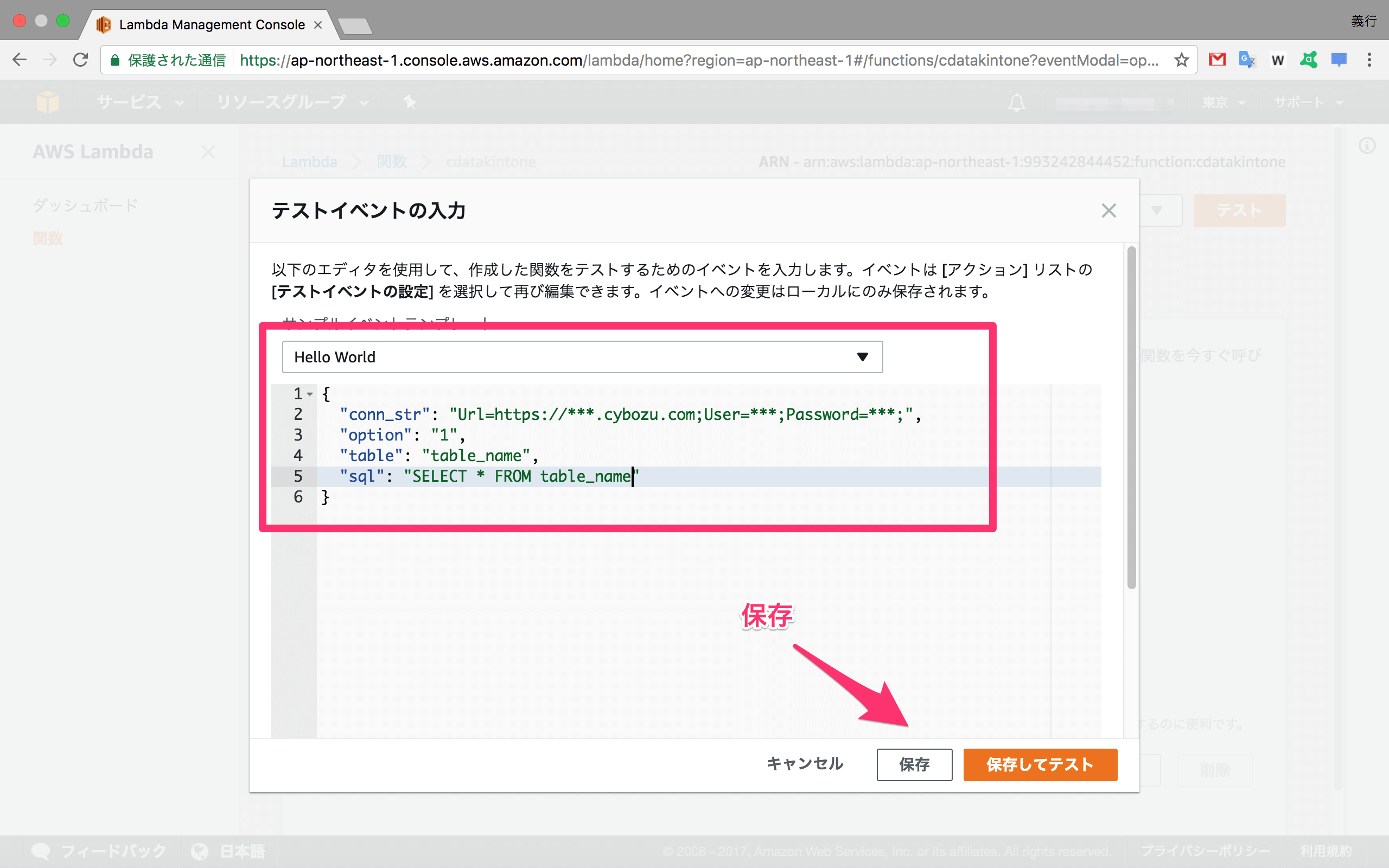
Task: Open the Chrome three-dot menu
Action: pos(1369,60)
